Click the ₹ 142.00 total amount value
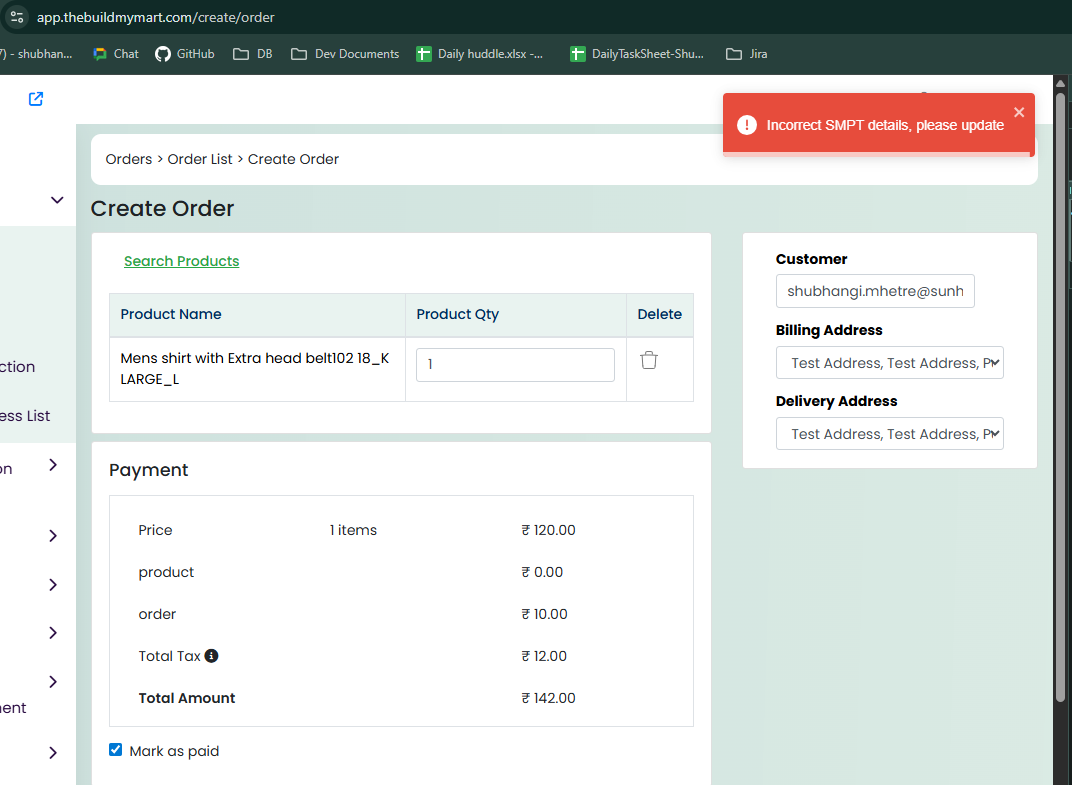Viewport: 1072px width, 785px height. point(548,698)
